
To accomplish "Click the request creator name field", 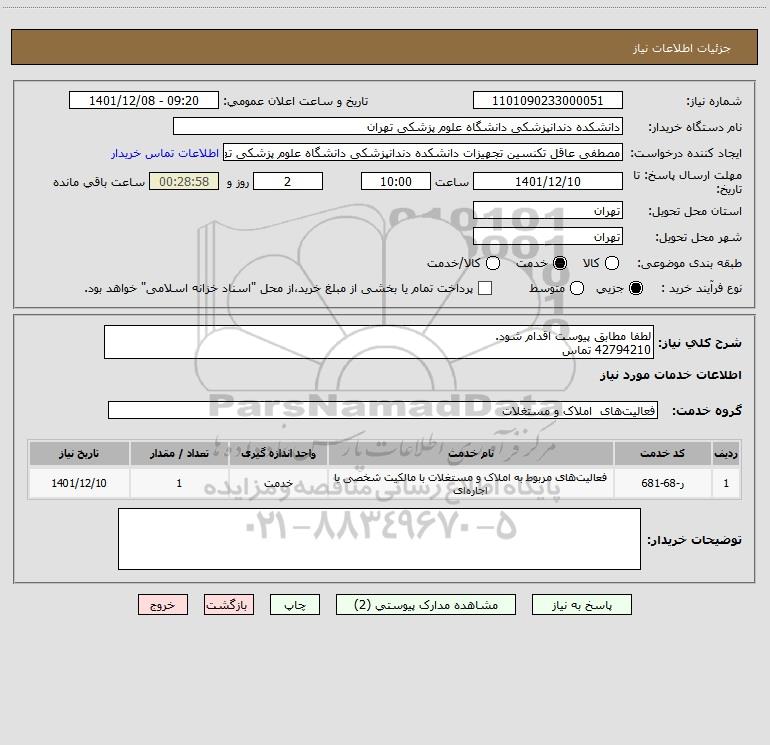I will (x=423, y=152).
